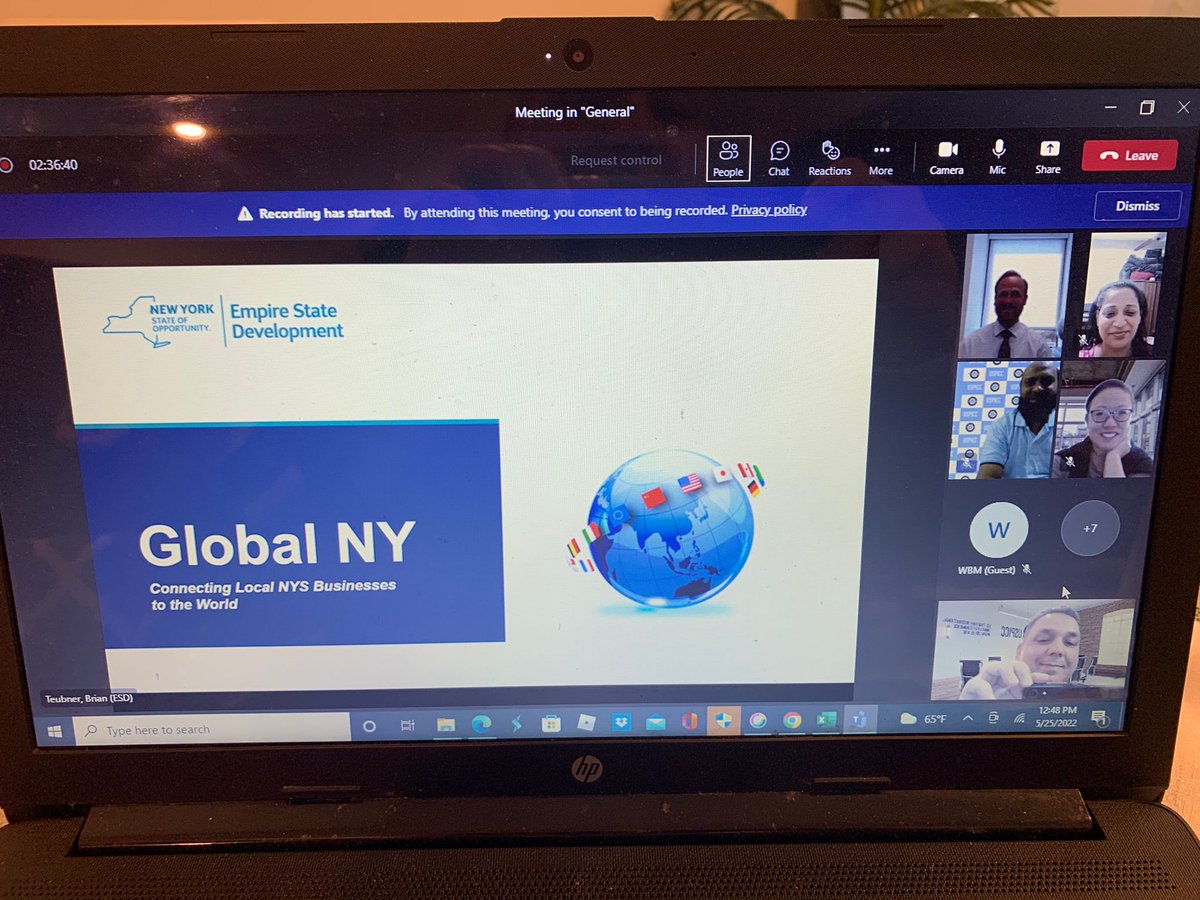Launch Microsoft Edge from the taskbar
The width and height of the screenshot is (1200, 900).
(x=481, y=724)
